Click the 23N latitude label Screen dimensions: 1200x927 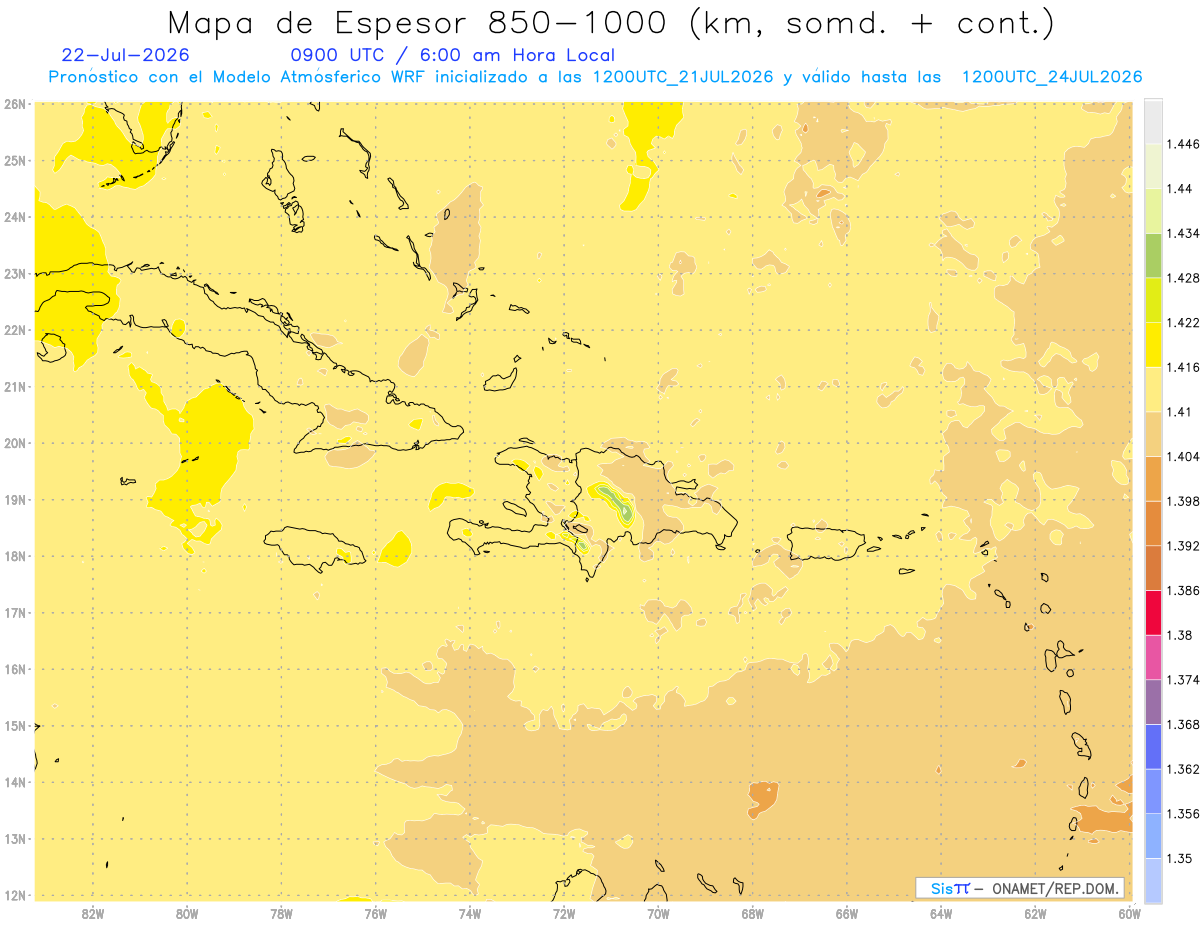pyautogui.click(x=15, y=273)
